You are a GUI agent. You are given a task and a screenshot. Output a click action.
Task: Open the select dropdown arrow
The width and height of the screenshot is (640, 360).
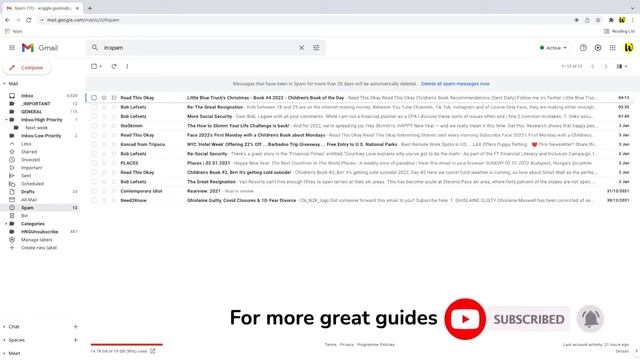pos(101,66)
